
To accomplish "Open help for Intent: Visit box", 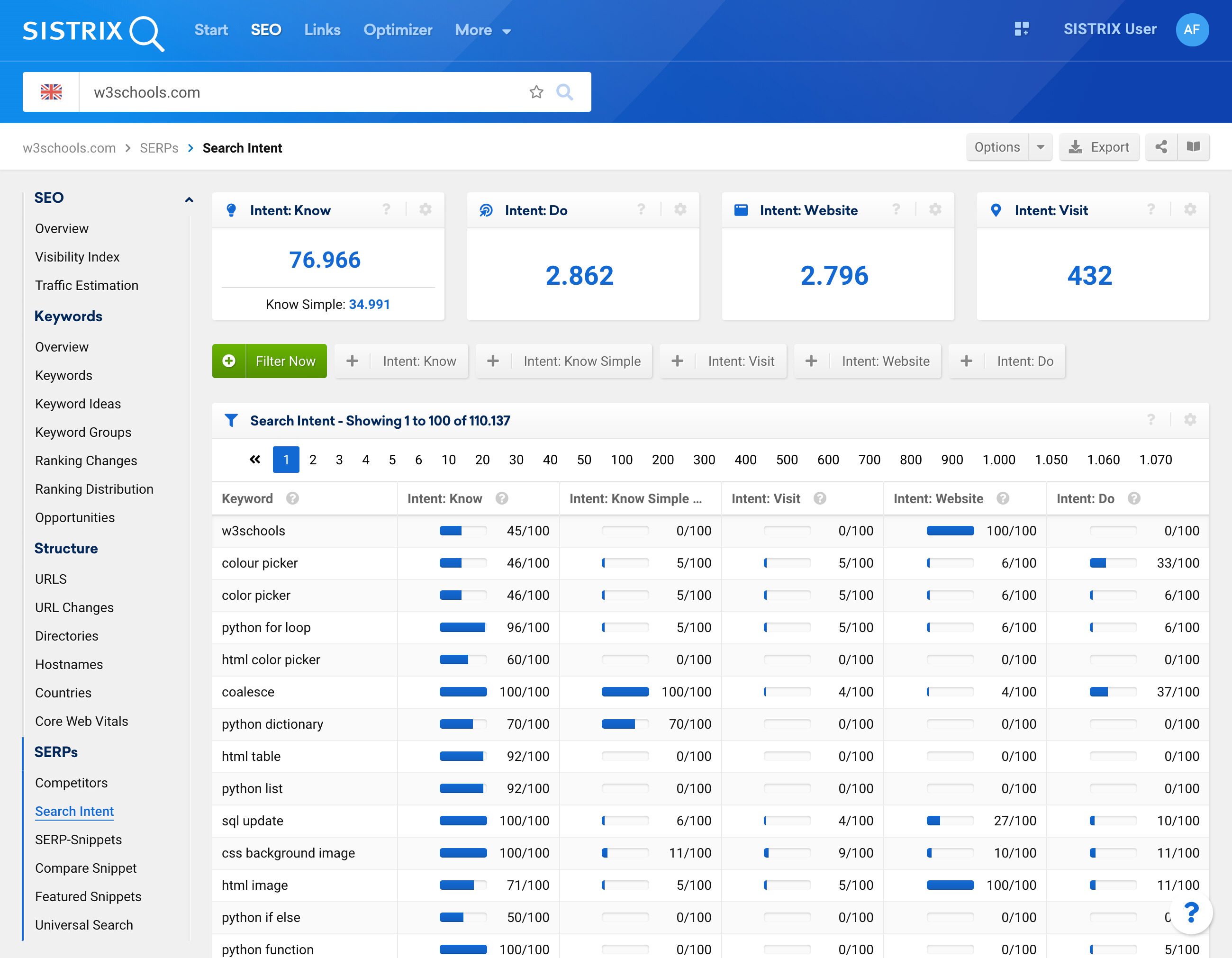I will (x=1151, y=210).
